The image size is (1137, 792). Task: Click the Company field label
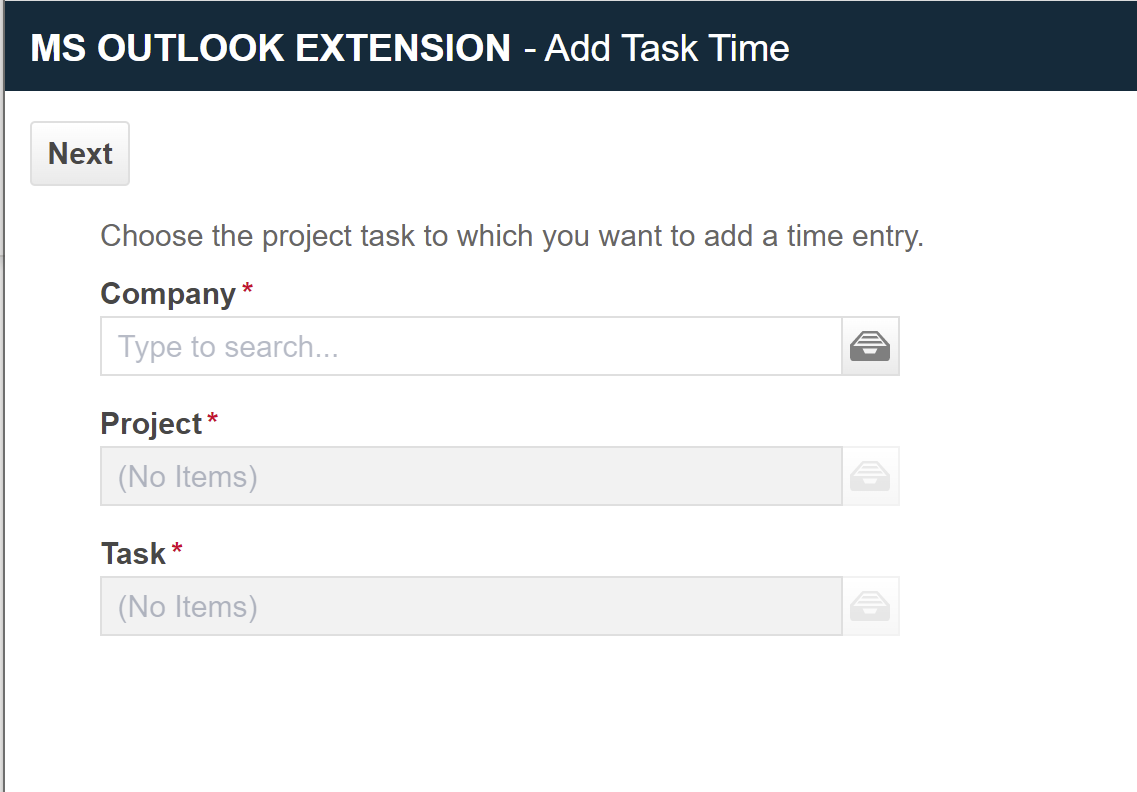168,294
